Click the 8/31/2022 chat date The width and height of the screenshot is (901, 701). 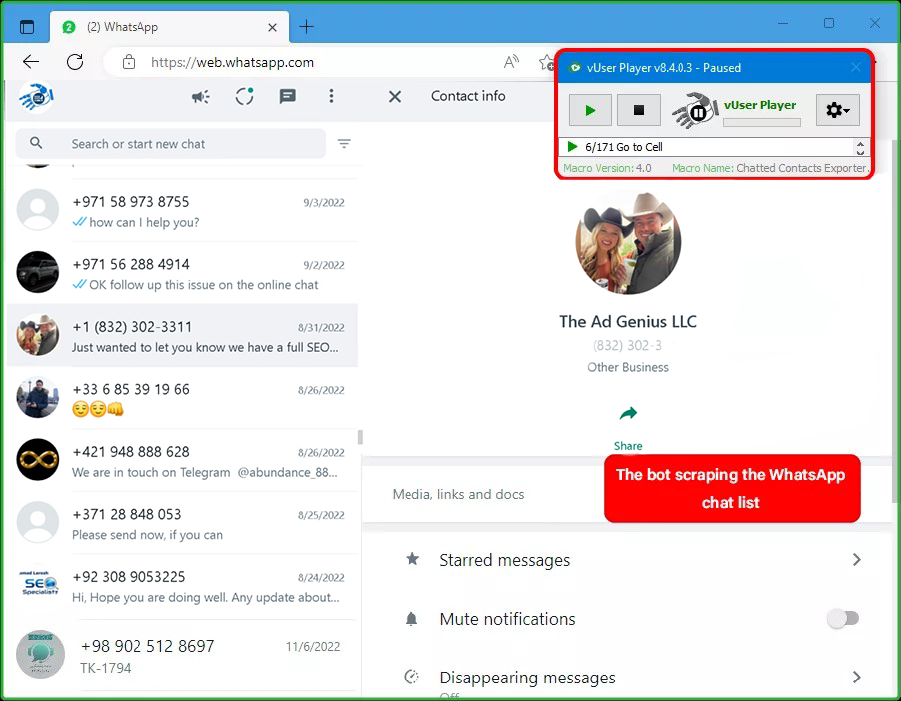pos(321,328)
